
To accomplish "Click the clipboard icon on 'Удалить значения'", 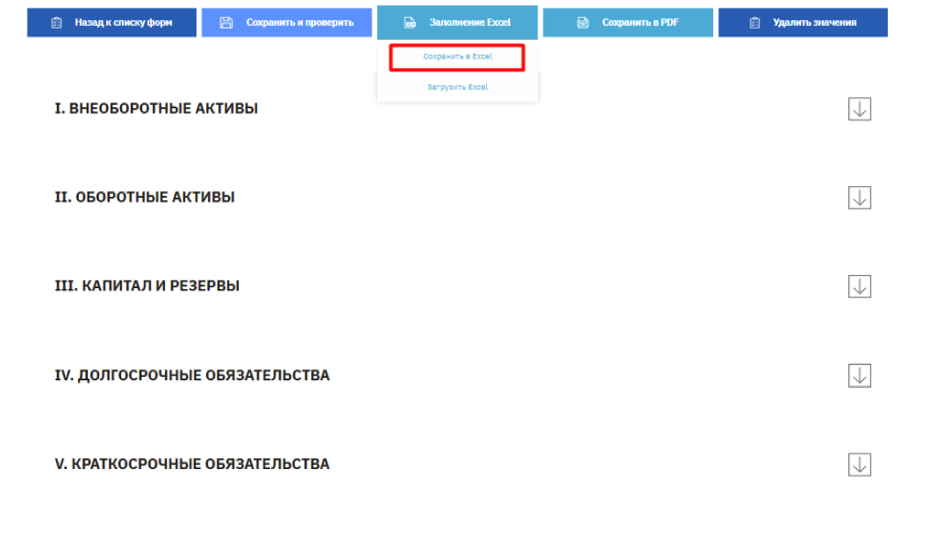I will coord(754,22).
